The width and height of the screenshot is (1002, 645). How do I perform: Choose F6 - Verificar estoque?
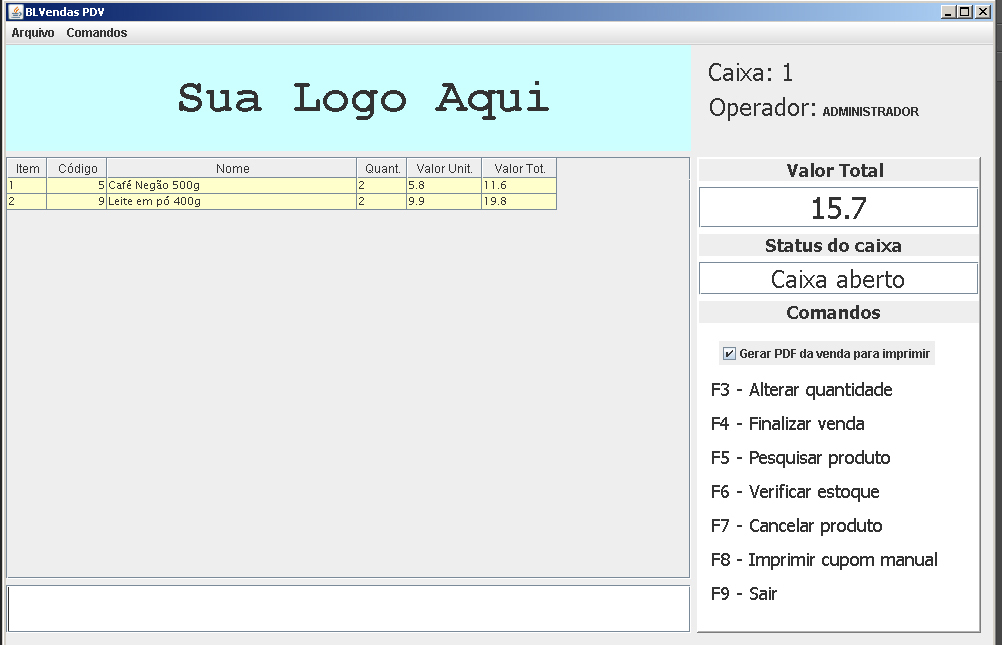coord(795,492)
